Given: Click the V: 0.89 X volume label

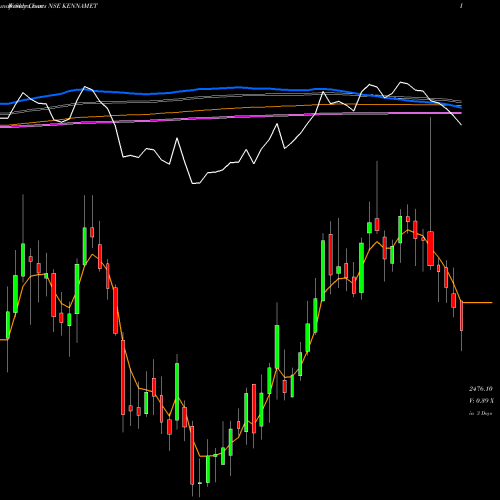Looking at the screenshot, I should point(481,401).
